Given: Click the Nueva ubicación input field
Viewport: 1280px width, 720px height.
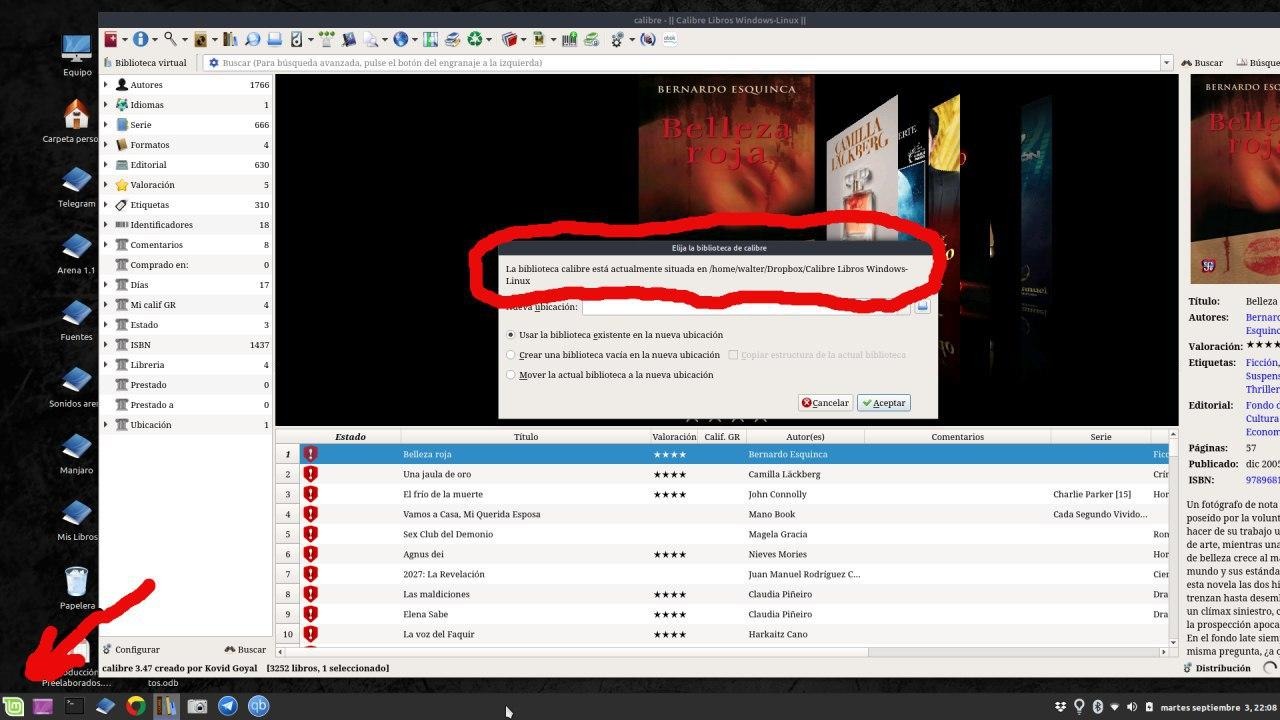Looking at the screenshot, I should point(746,307).
